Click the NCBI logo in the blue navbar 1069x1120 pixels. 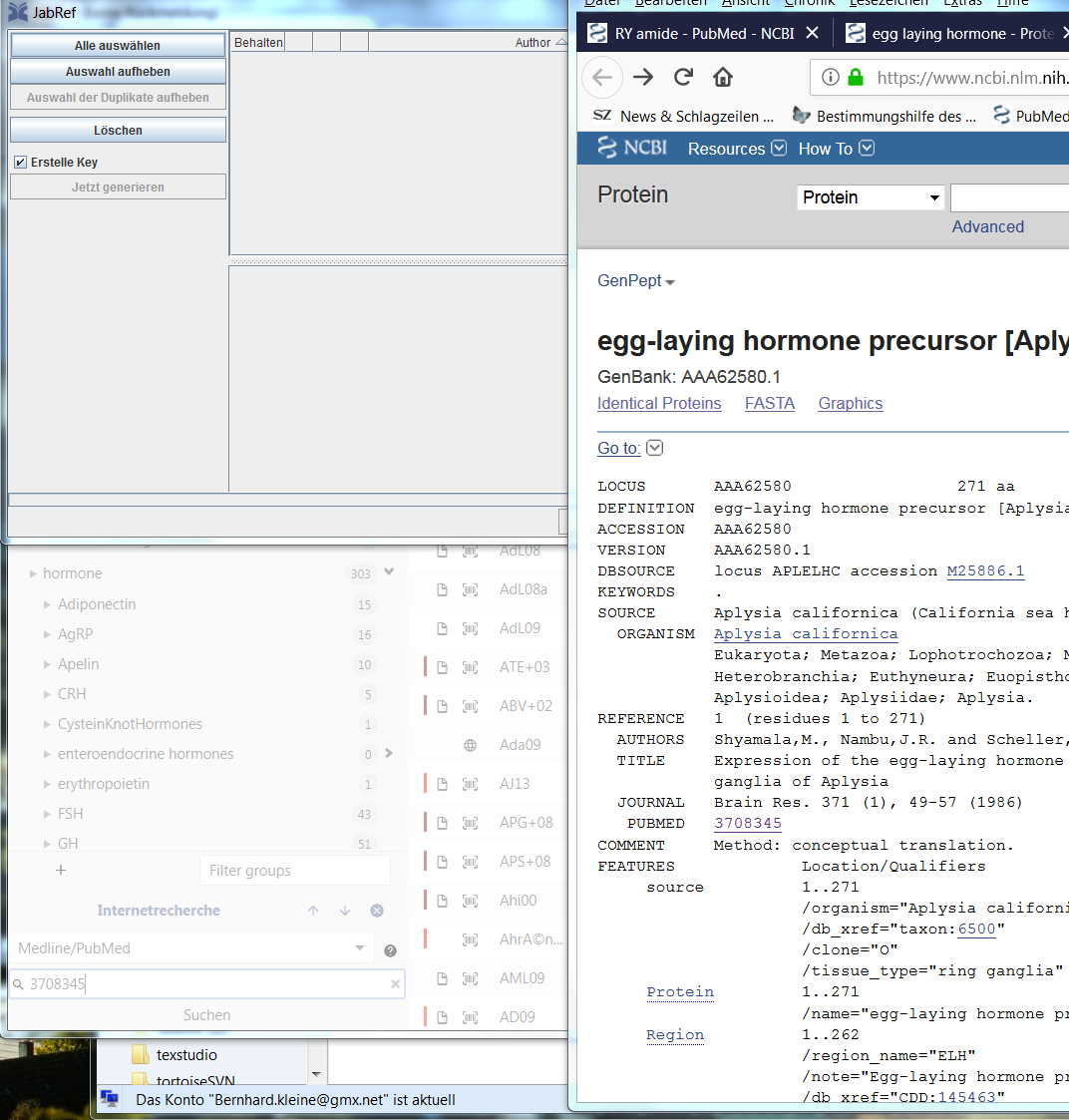pyautogui.click(x=629, y=148)
